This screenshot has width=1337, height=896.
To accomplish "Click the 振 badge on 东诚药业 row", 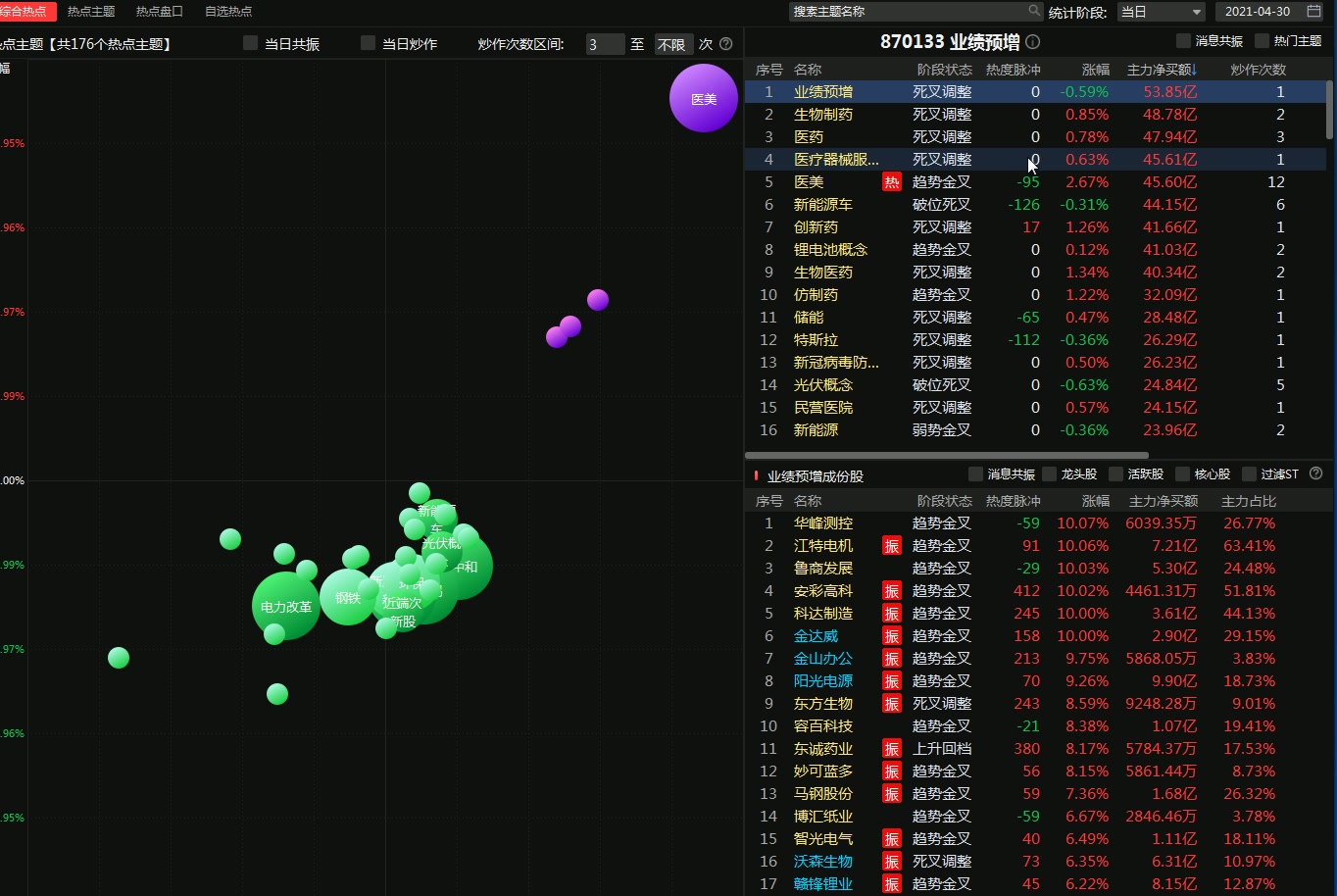I will tap(892, 749).
